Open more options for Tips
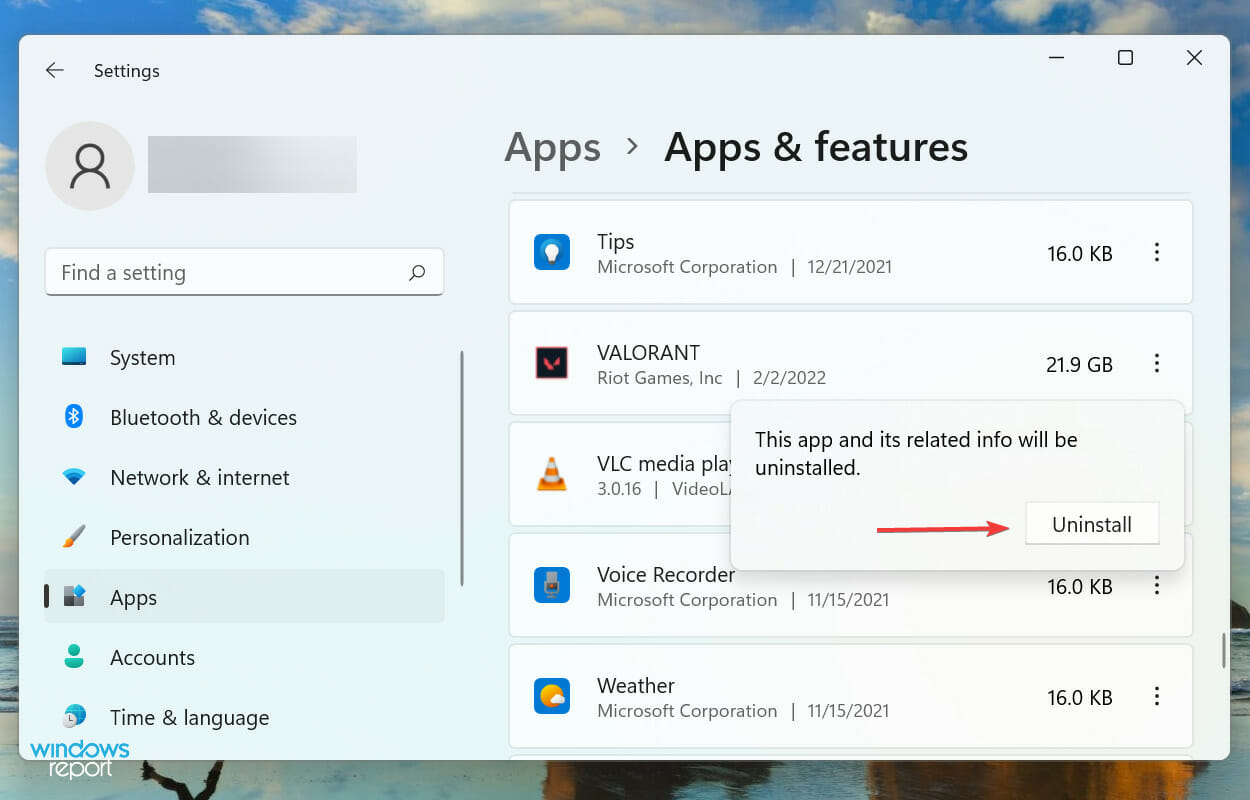This screenshot has height=800, width=1250. (x=1157, y=253)
